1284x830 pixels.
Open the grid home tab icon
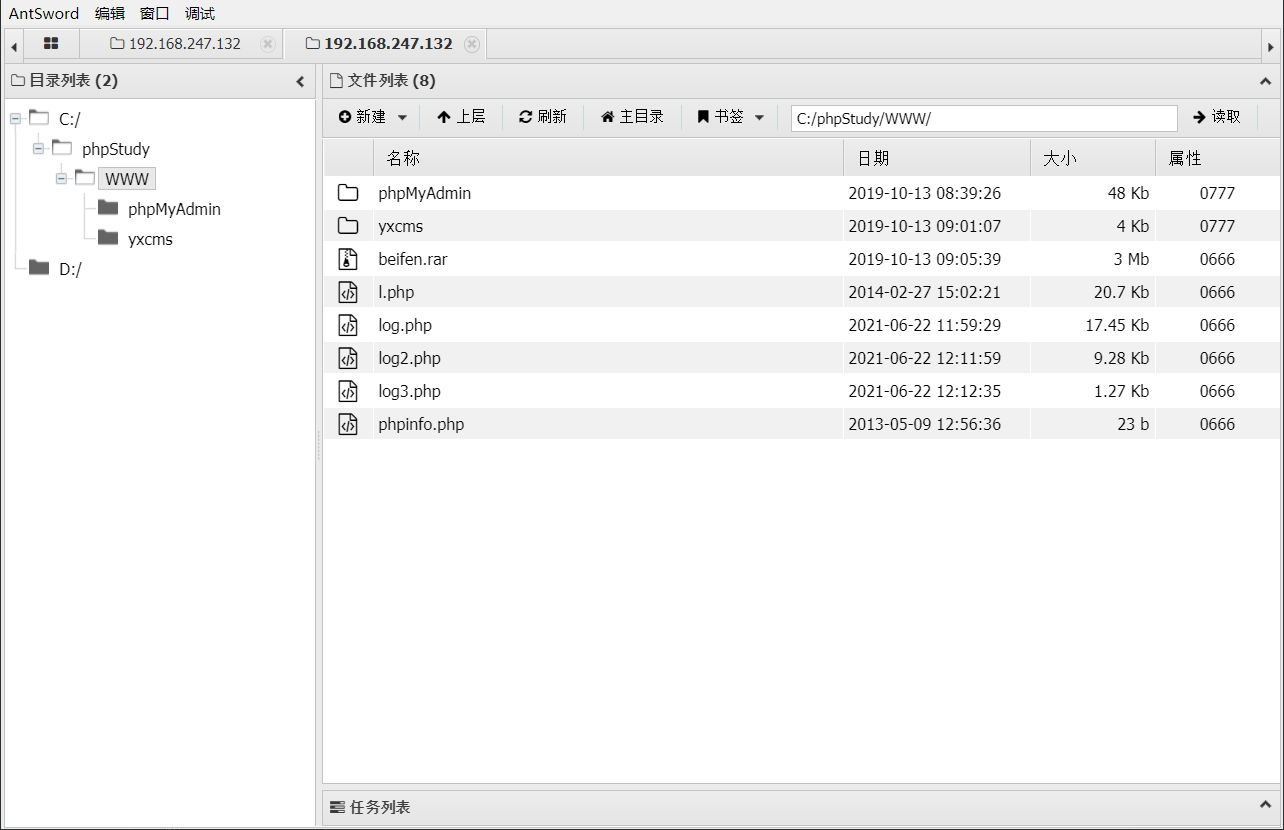pyautogui.click(x=51, y=44)
